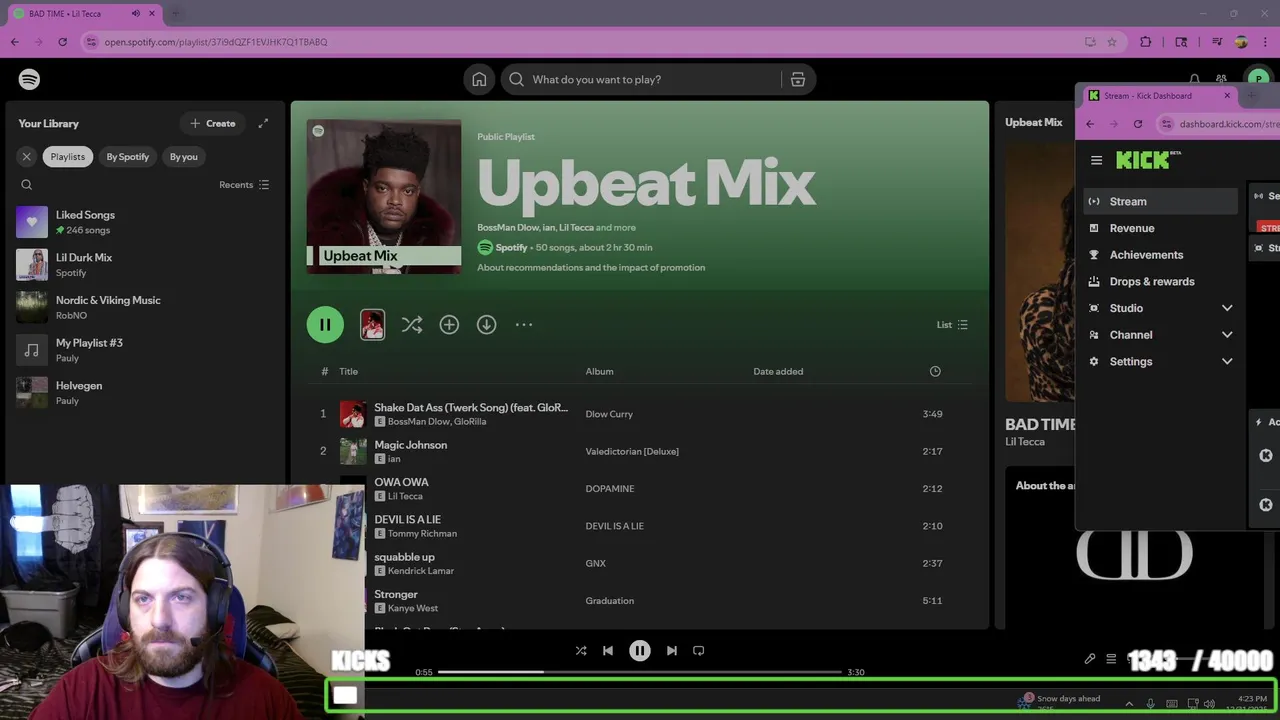Select BAD TIME • Lil Tecca browser tab
This screenshot has width=1280, height=720.
(85, 13)
